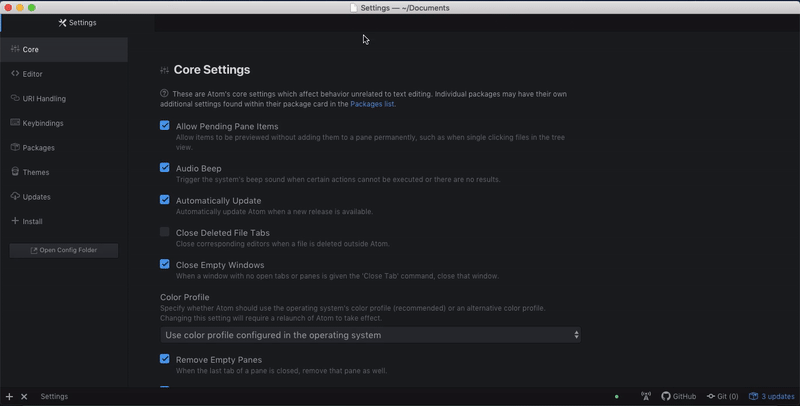Click the plus icon in status bar
Image resolution: width=800 pixels, height=406 pixels.
9,396
